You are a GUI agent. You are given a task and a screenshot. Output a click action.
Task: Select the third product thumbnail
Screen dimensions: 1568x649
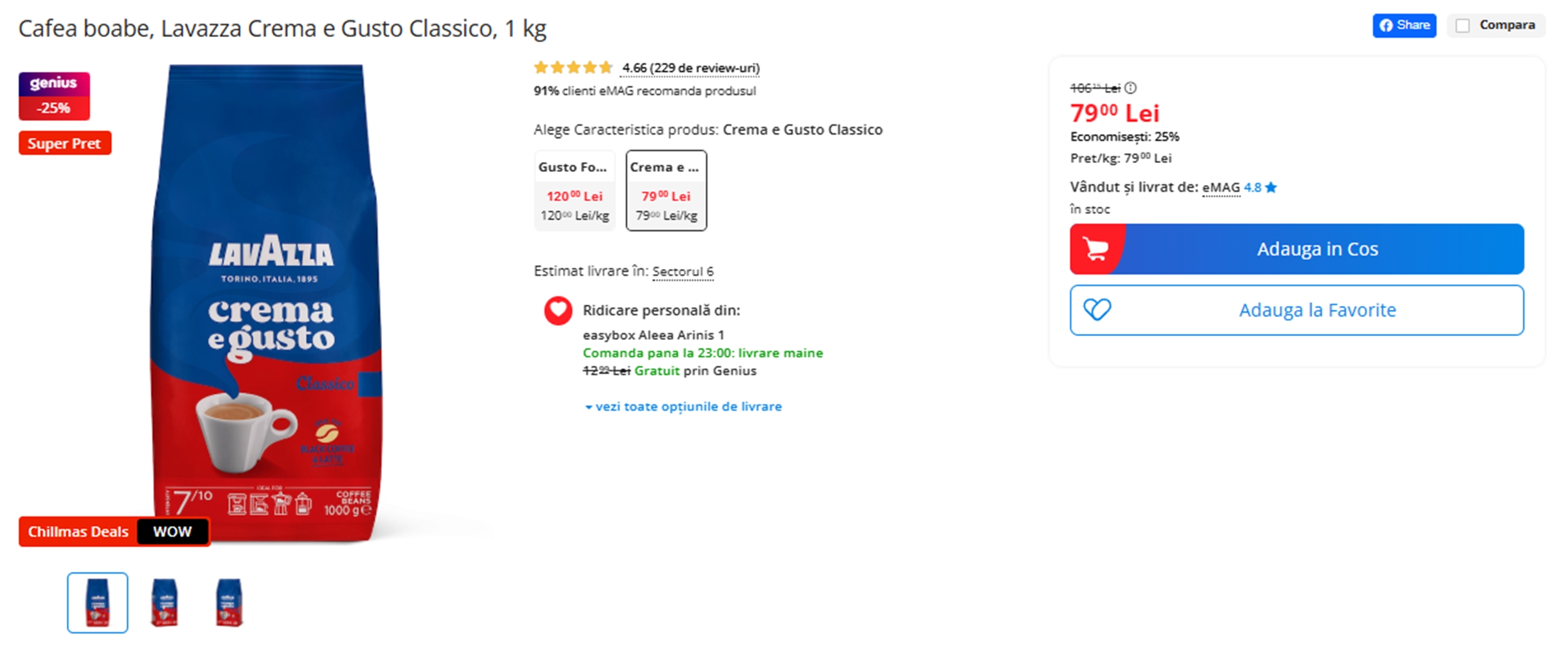click(x=229, y=603)
